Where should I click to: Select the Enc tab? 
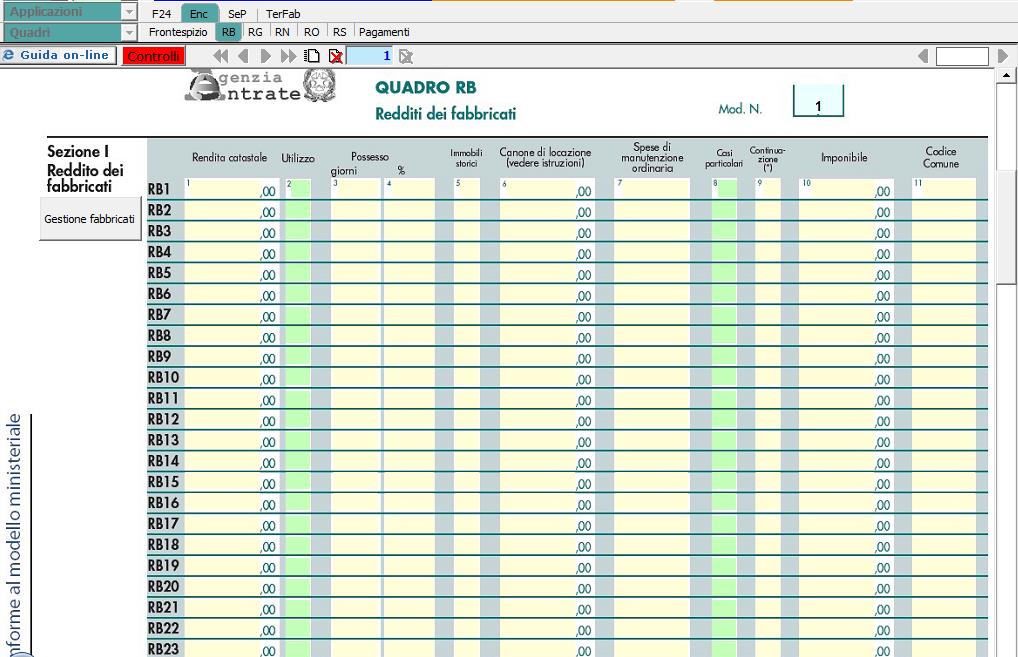click(x=199, y=14)
